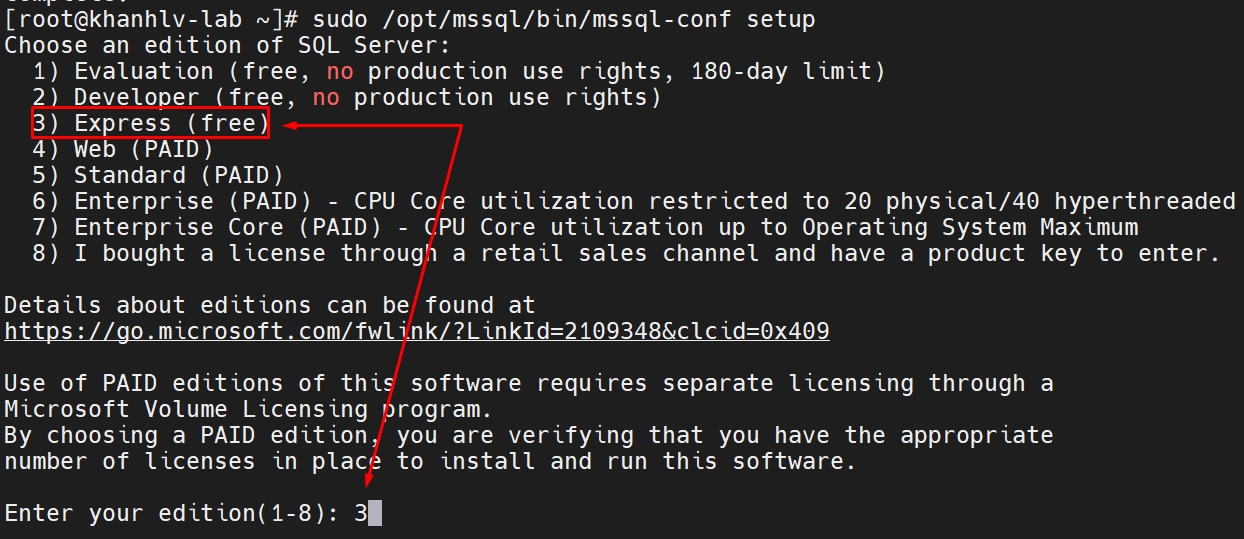The width and height of the screenshot is (1244, 539).
Task: Click the terminal cursor block after 3
Action: coord(375,514)
